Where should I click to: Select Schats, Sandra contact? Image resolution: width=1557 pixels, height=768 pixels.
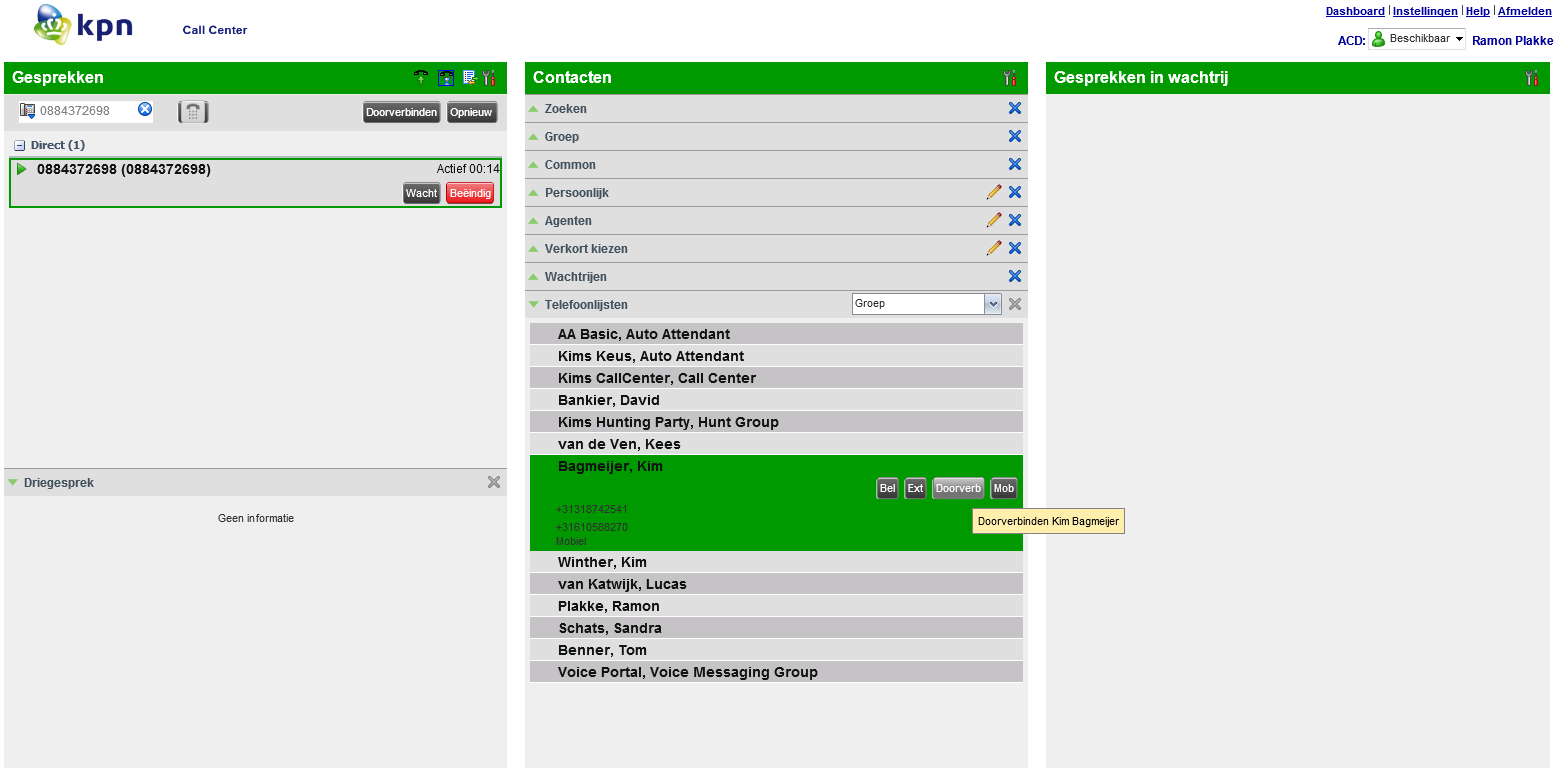coord(776,628)
